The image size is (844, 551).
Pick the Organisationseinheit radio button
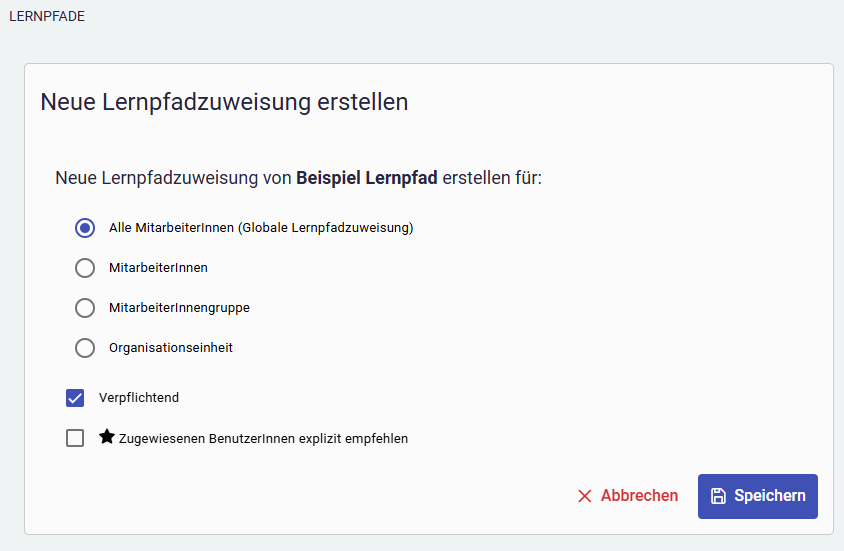coord(85,348)
